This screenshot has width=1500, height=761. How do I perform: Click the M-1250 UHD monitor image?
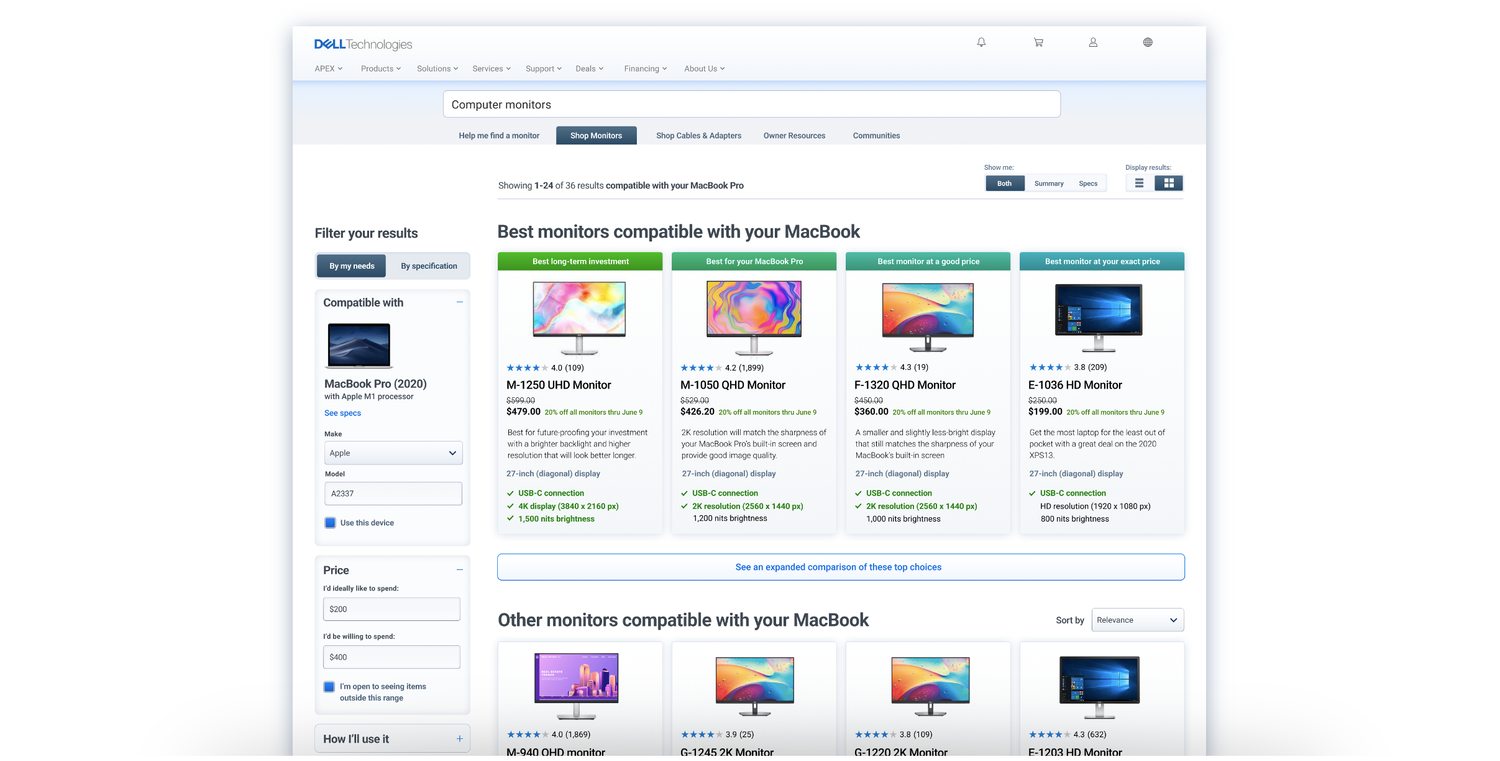coord(580,317)
